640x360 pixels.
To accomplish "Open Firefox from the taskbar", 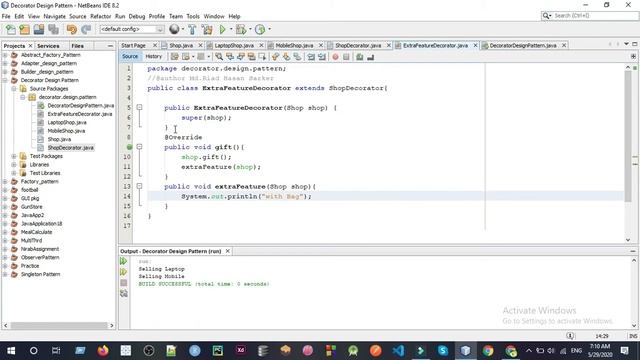I will click(103, 350).
